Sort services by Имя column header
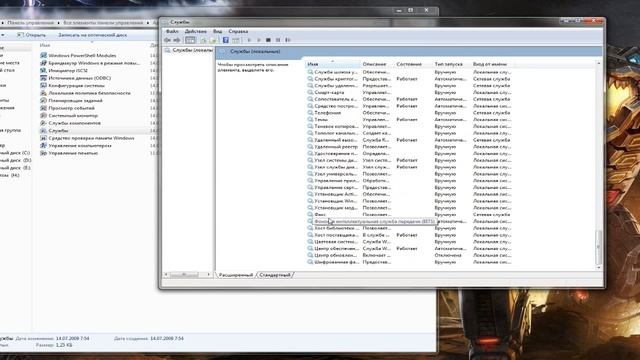This screenshot has height=360, width=640. tap(333, 64)
